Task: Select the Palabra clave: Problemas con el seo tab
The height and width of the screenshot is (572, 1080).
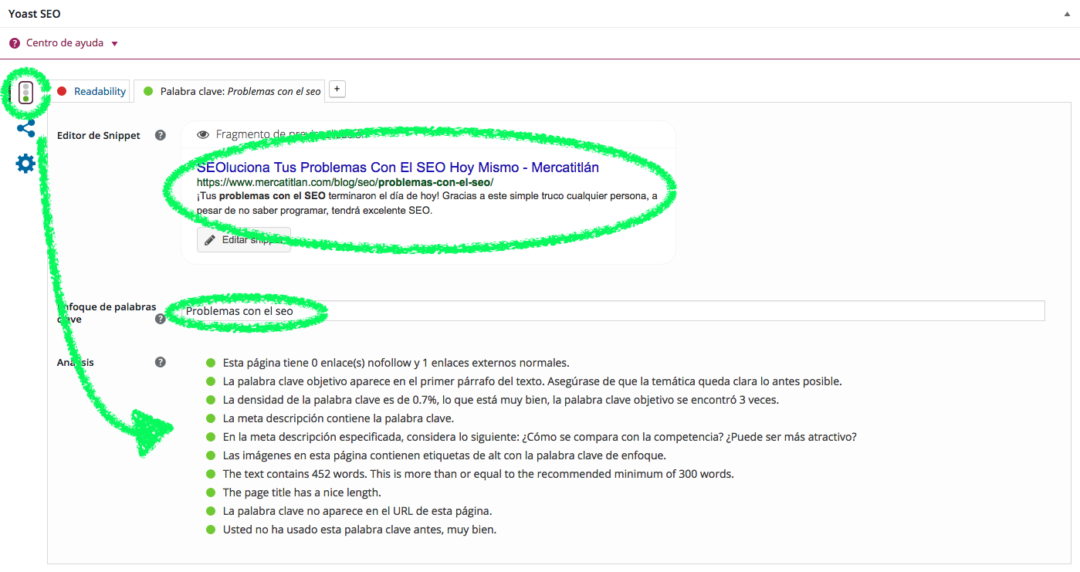Action: (x=231, y=91)
